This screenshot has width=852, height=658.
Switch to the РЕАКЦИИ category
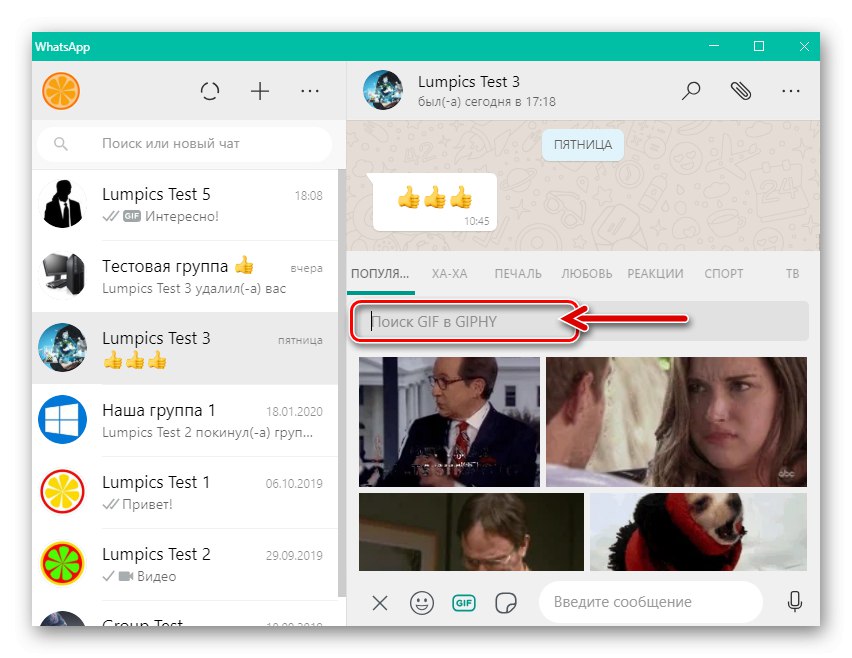coord(655,273)
